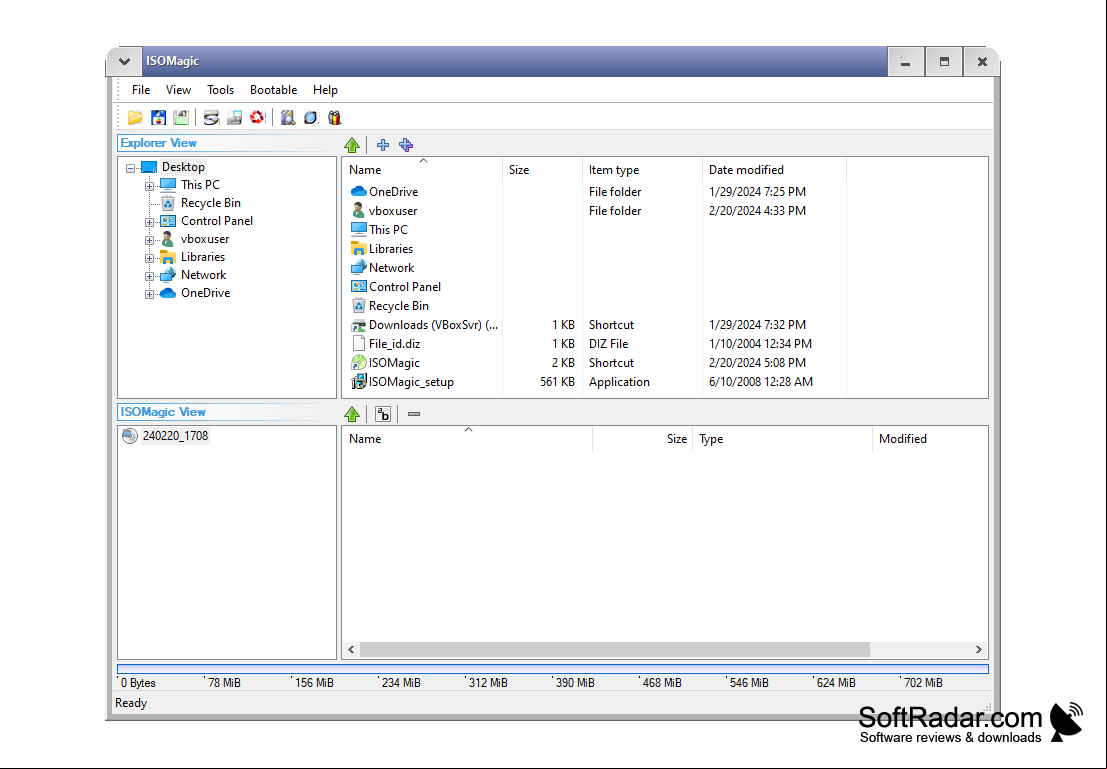Click the single blue plus add icon
1107x769 pixels.
[x=383, y=145]
